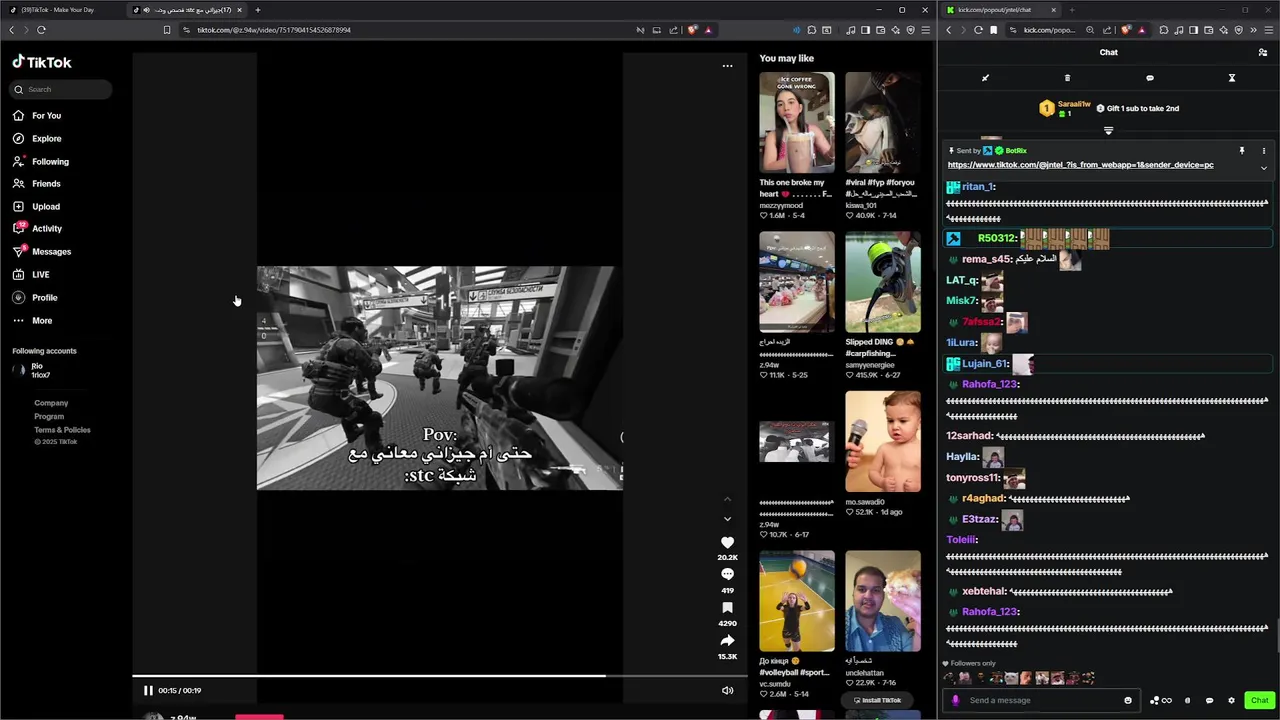
Task: Click the Install TikTok button
Action: (877, 700)
